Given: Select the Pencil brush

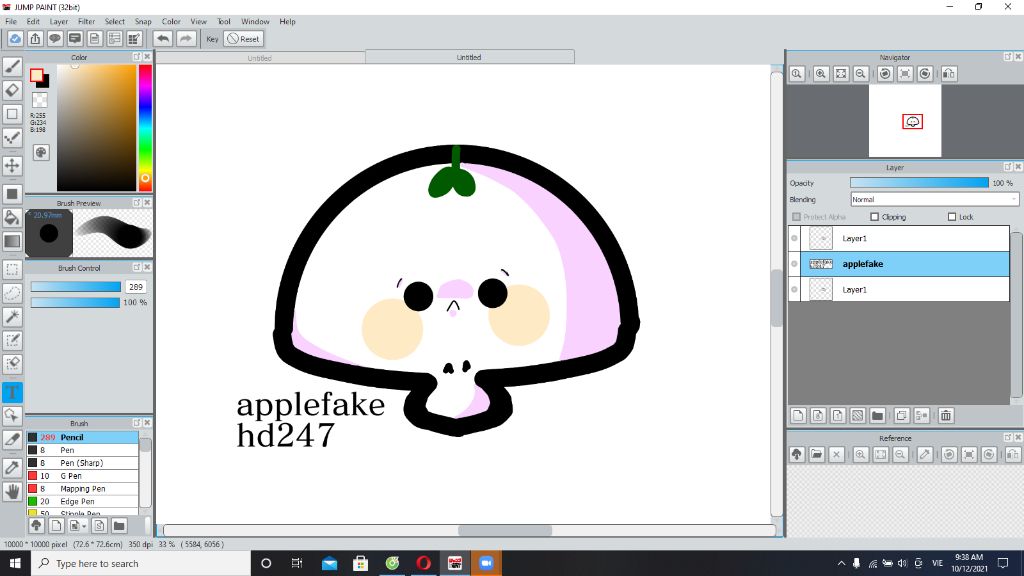Looking at the screenshot, I should [82, 437].
